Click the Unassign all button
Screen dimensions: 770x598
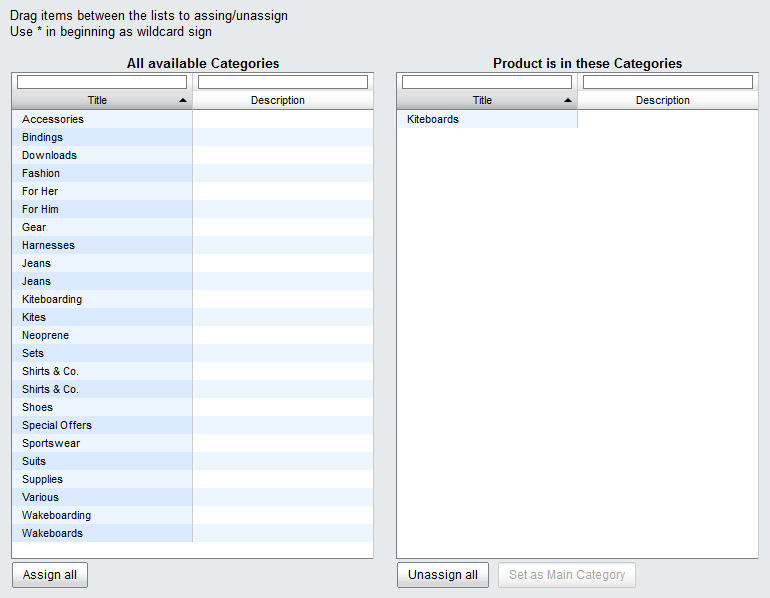(442, 575)
